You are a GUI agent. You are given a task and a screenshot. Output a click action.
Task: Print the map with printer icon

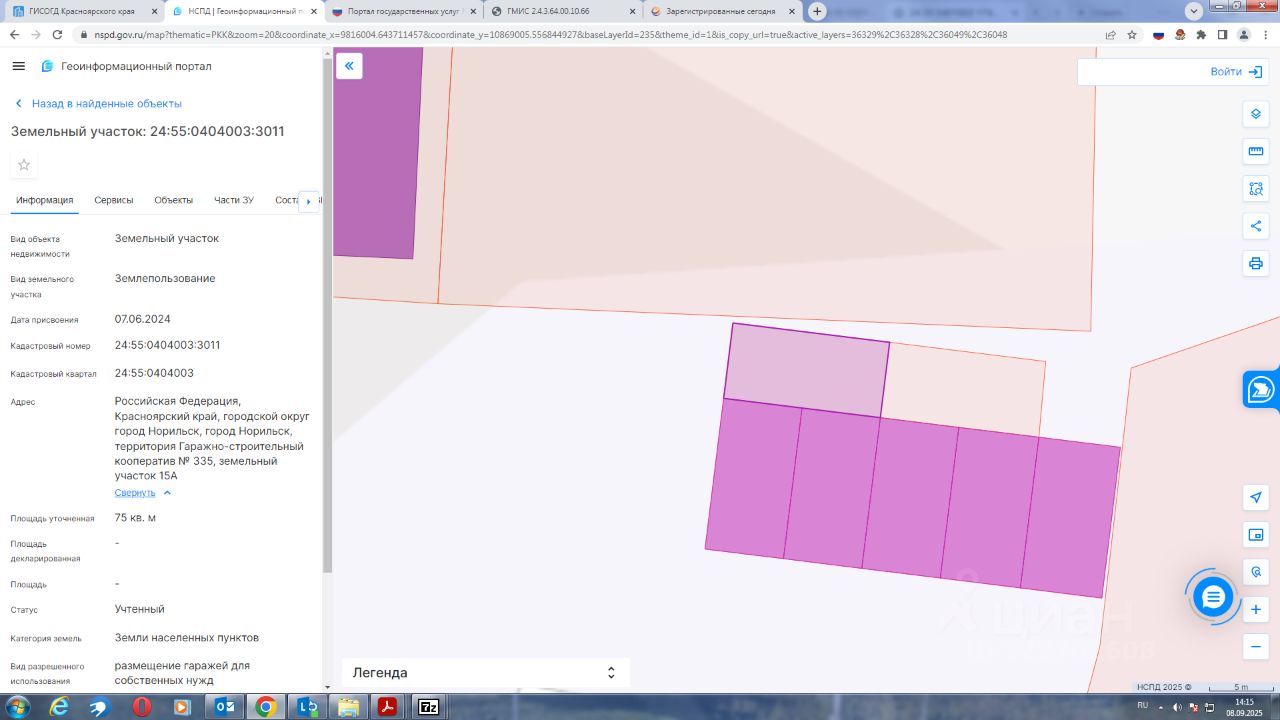(x=1256, y=263)
